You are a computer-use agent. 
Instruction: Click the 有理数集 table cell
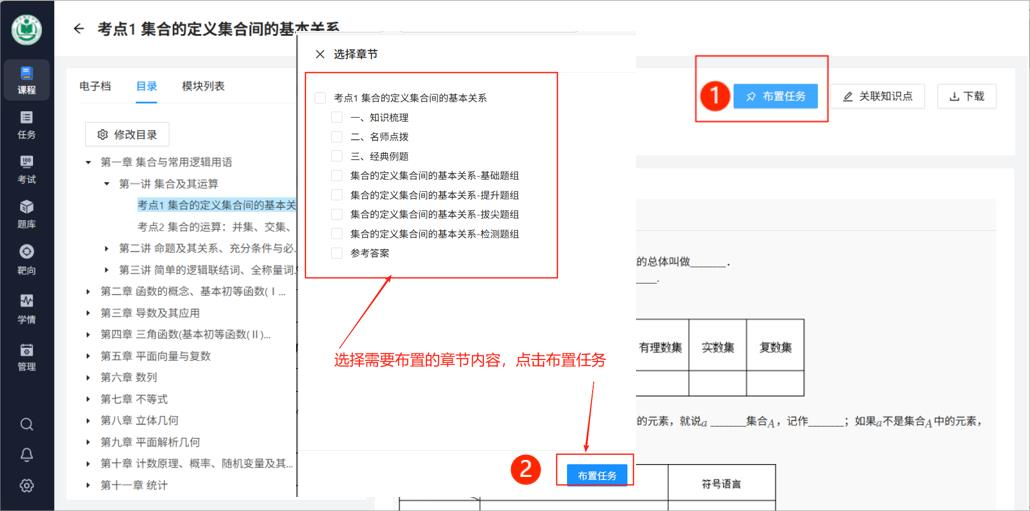[x=661, y=348]
